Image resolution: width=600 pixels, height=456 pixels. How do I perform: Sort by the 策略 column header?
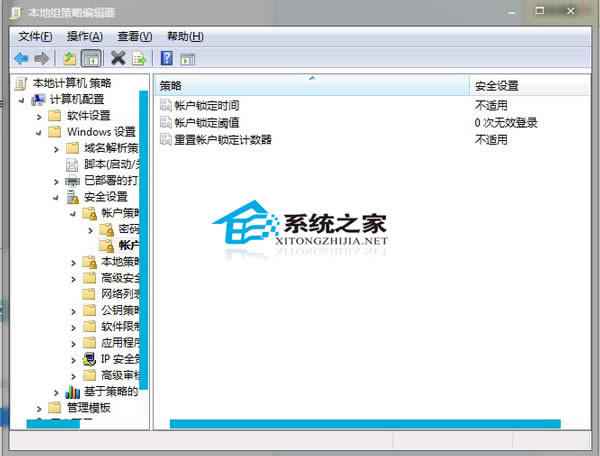tap(312, 85)
